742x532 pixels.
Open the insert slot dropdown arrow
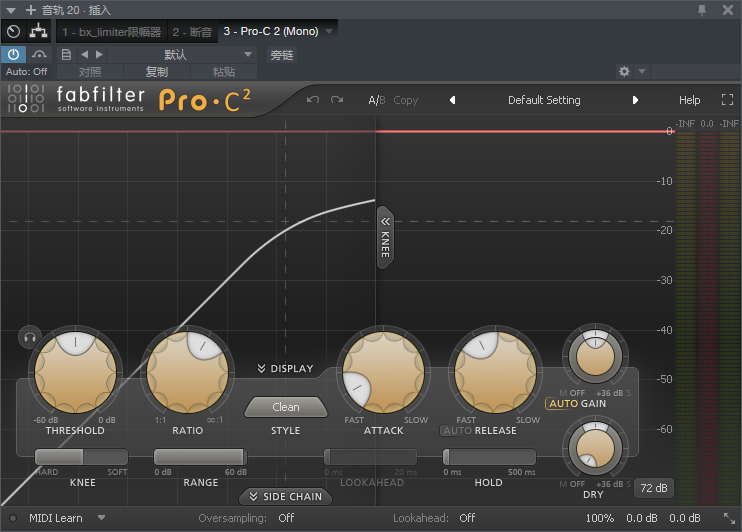point(329,31)
